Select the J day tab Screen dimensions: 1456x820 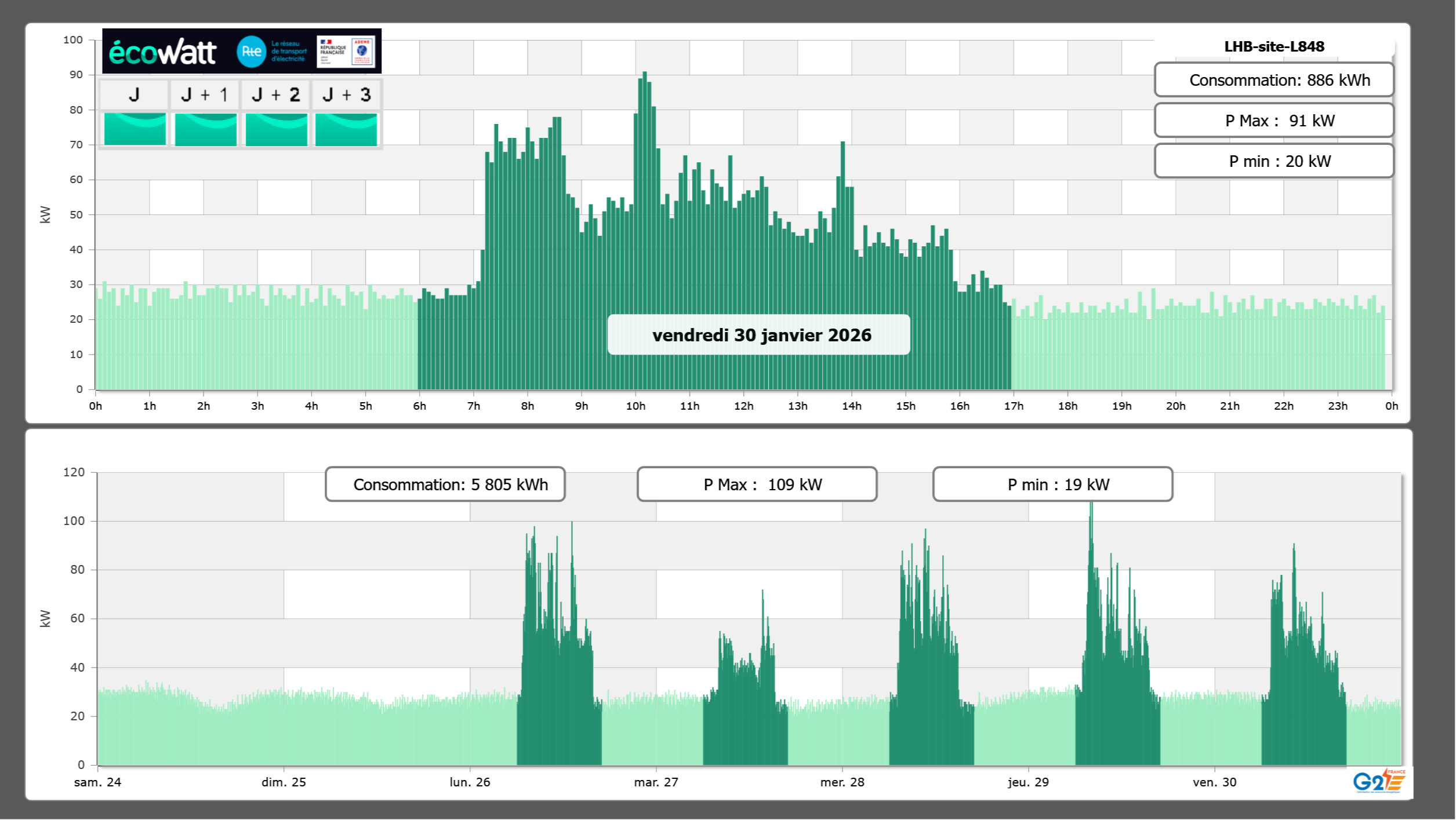tap(135, 94)
